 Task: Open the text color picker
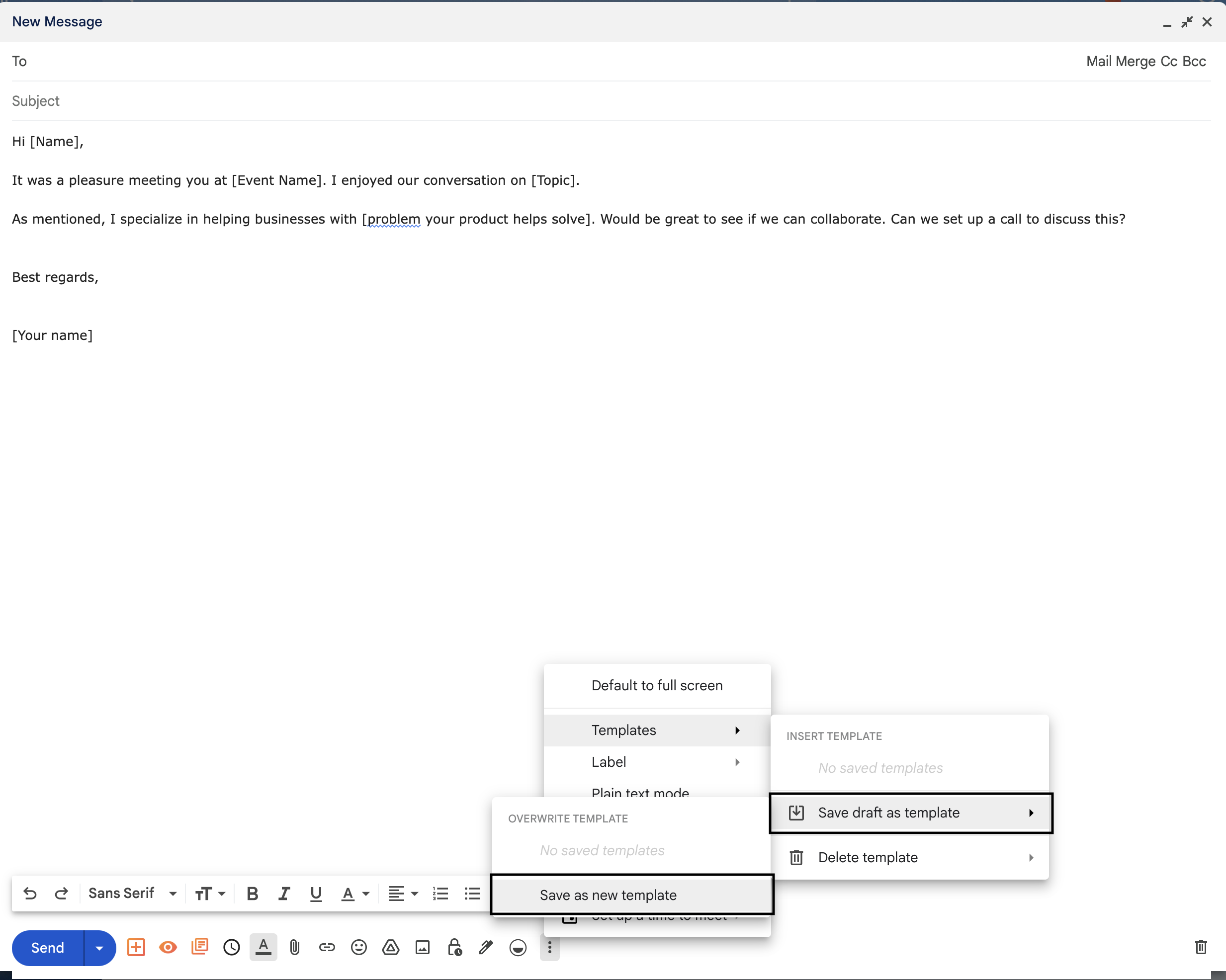354,894
